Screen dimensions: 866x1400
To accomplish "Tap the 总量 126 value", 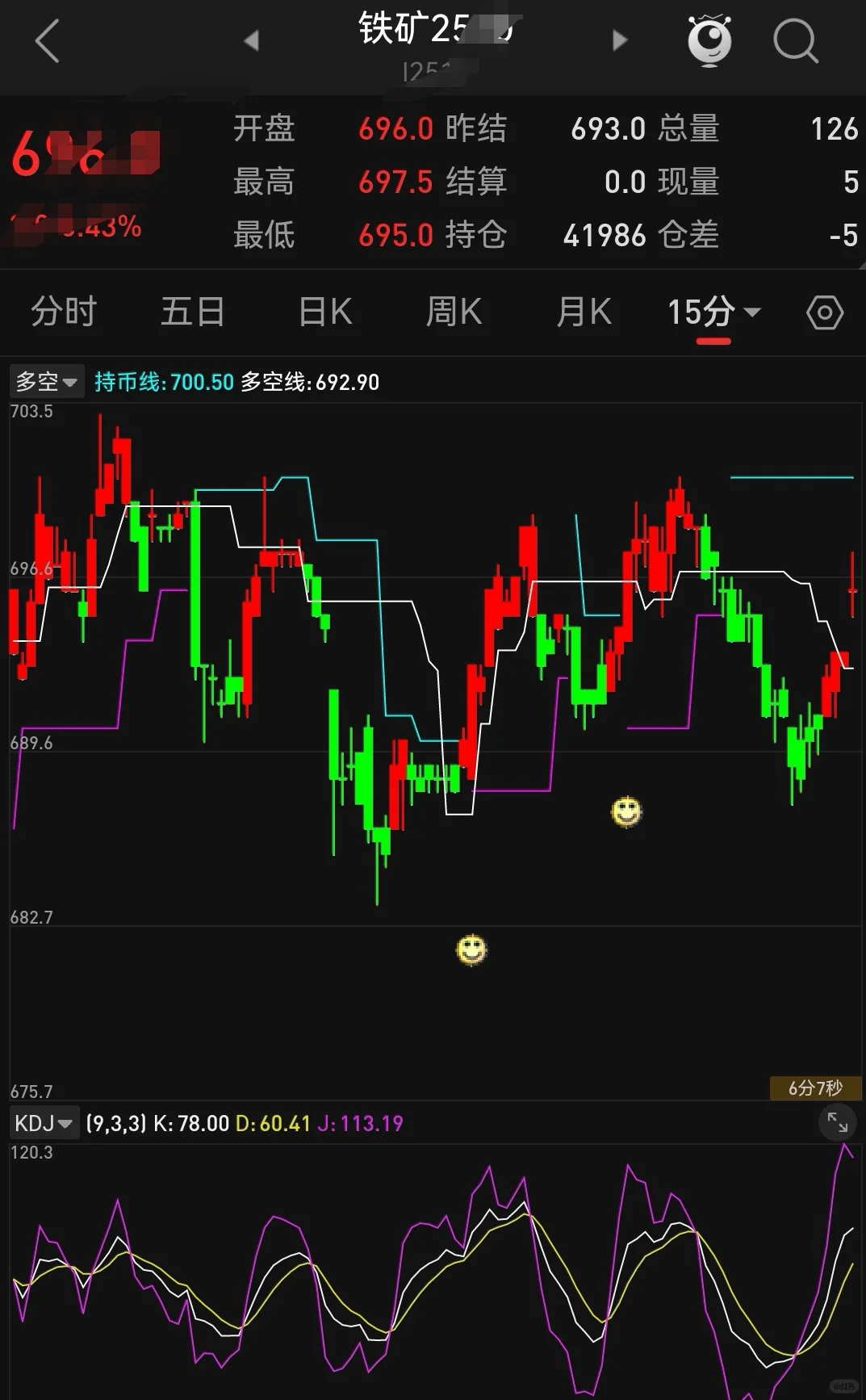I will coord(835,129).
